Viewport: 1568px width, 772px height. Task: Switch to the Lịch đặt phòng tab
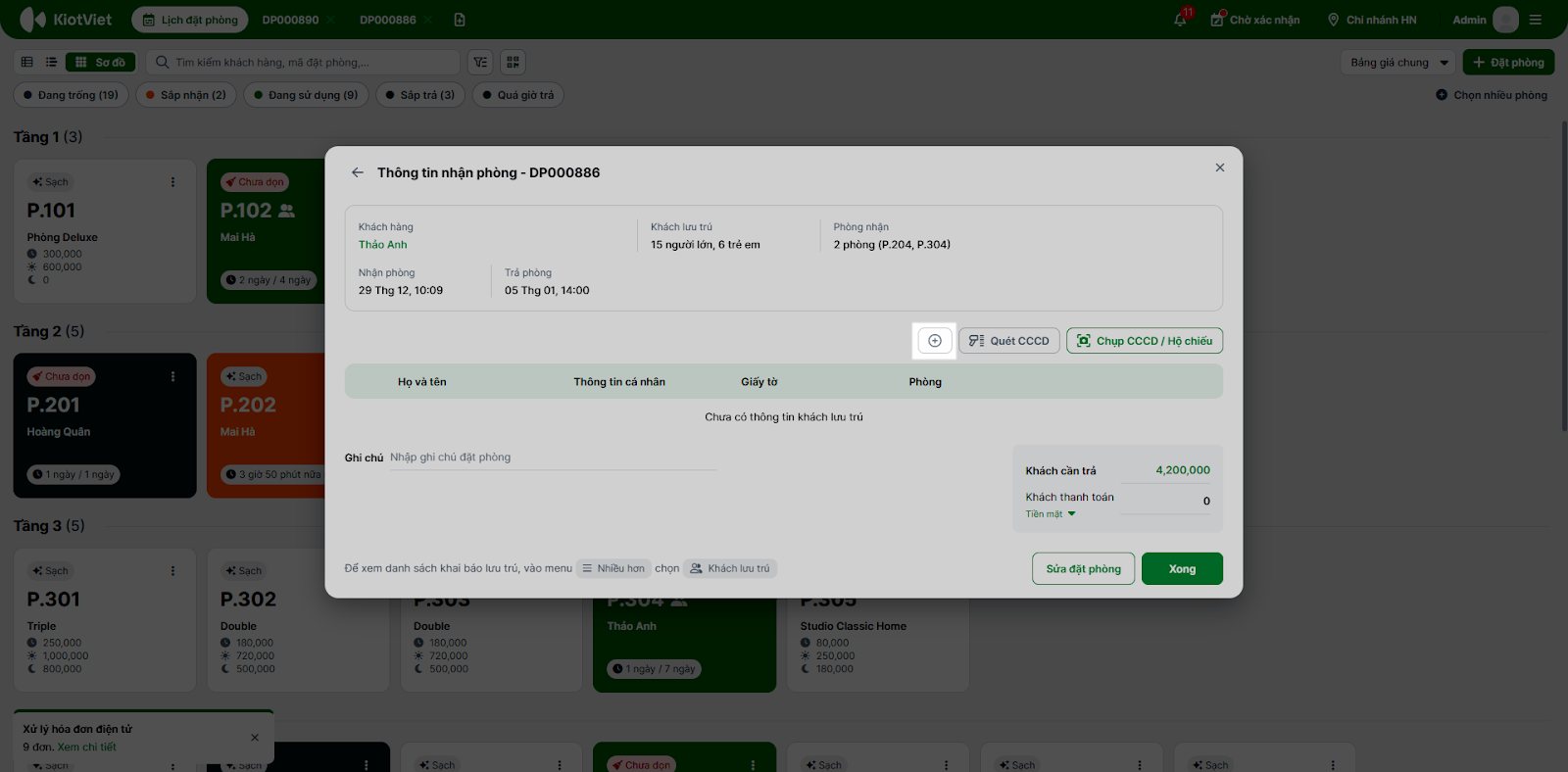(190, 20)
